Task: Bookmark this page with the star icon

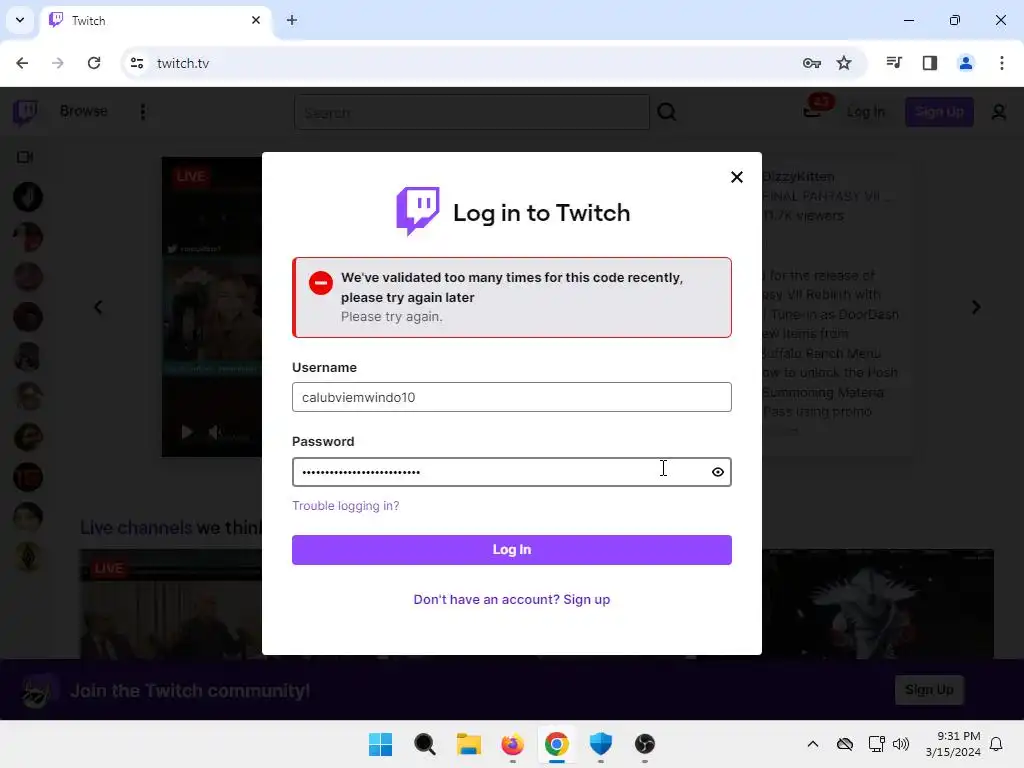Action: click(x=844, y=63)
